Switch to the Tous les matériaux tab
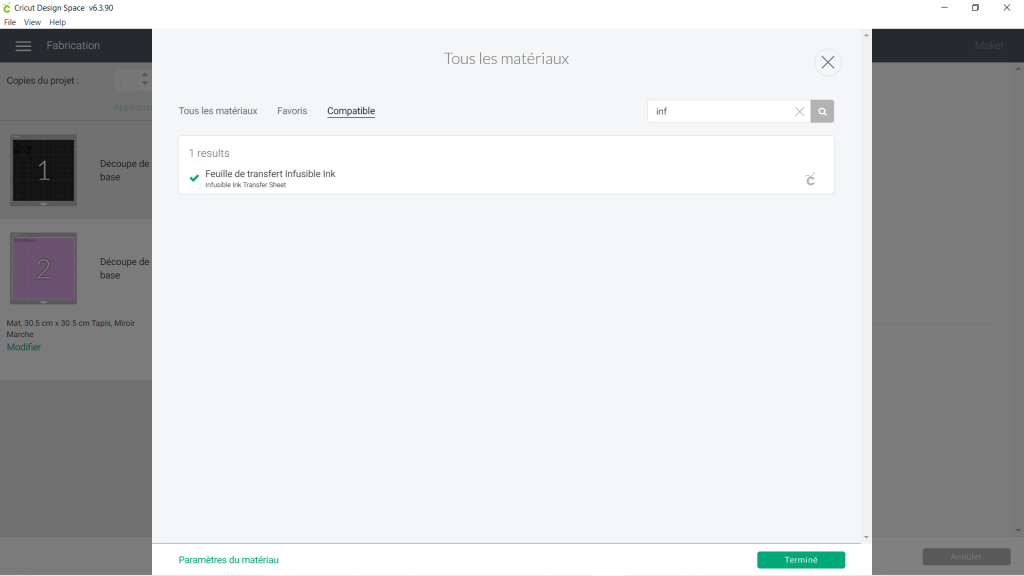The image size is (1024, 576). pos(218,111)
